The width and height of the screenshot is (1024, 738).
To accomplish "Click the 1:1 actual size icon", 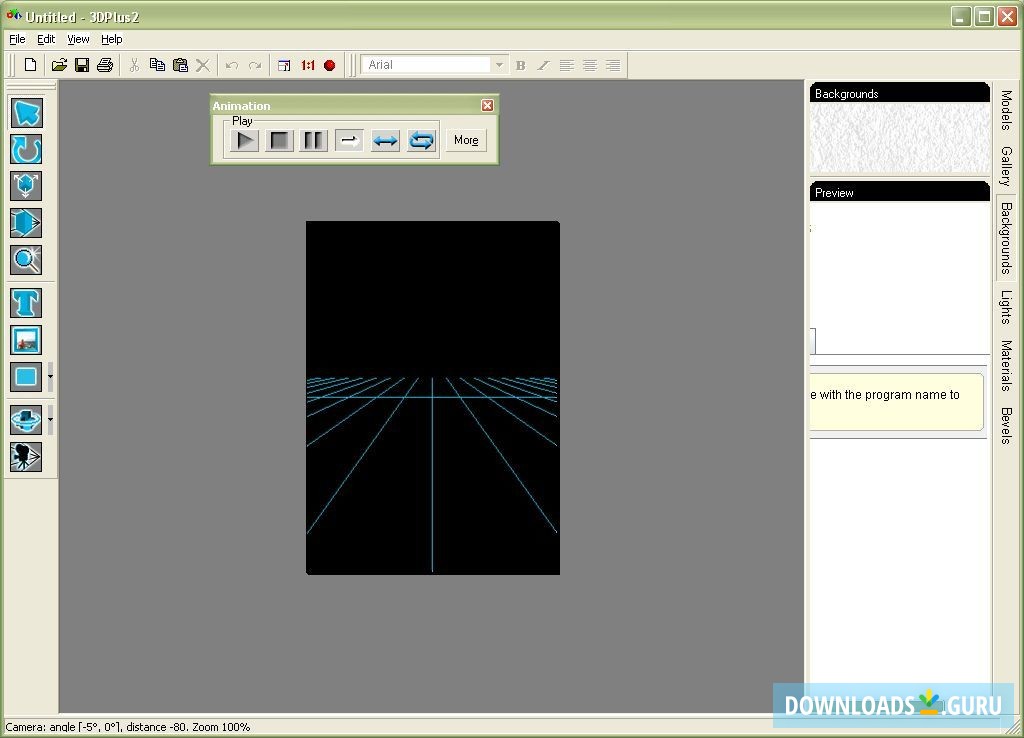I will pyautogui.click(x=306, y=64).
